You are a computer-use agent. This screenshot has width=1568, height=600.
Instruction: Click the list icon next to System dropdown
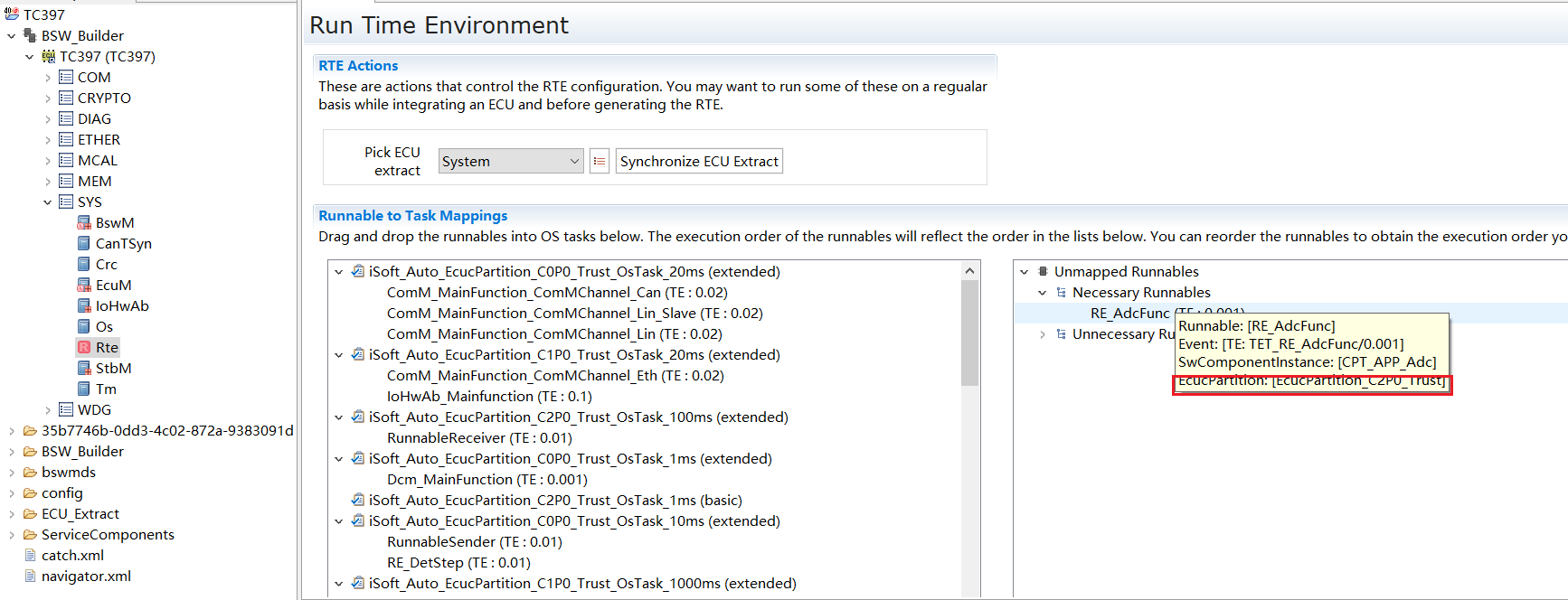pyautogui.click(x=599, y=162)
